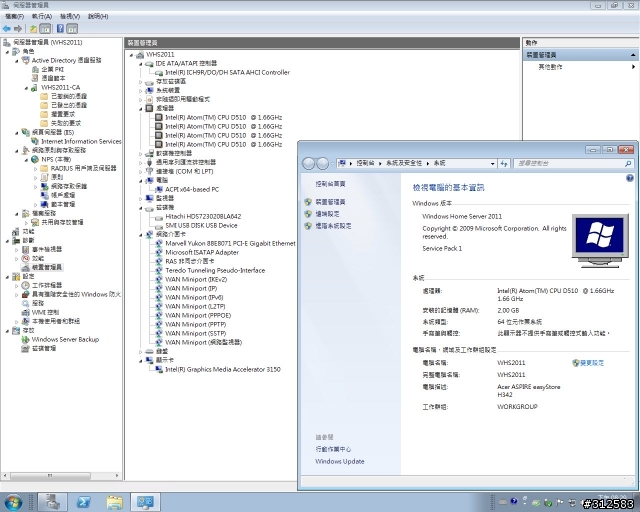Viewport: 640px width, 512px height.
Task: Expand the 網路存取保護 node
Action: pyautogui.click(x=36, y=186)
